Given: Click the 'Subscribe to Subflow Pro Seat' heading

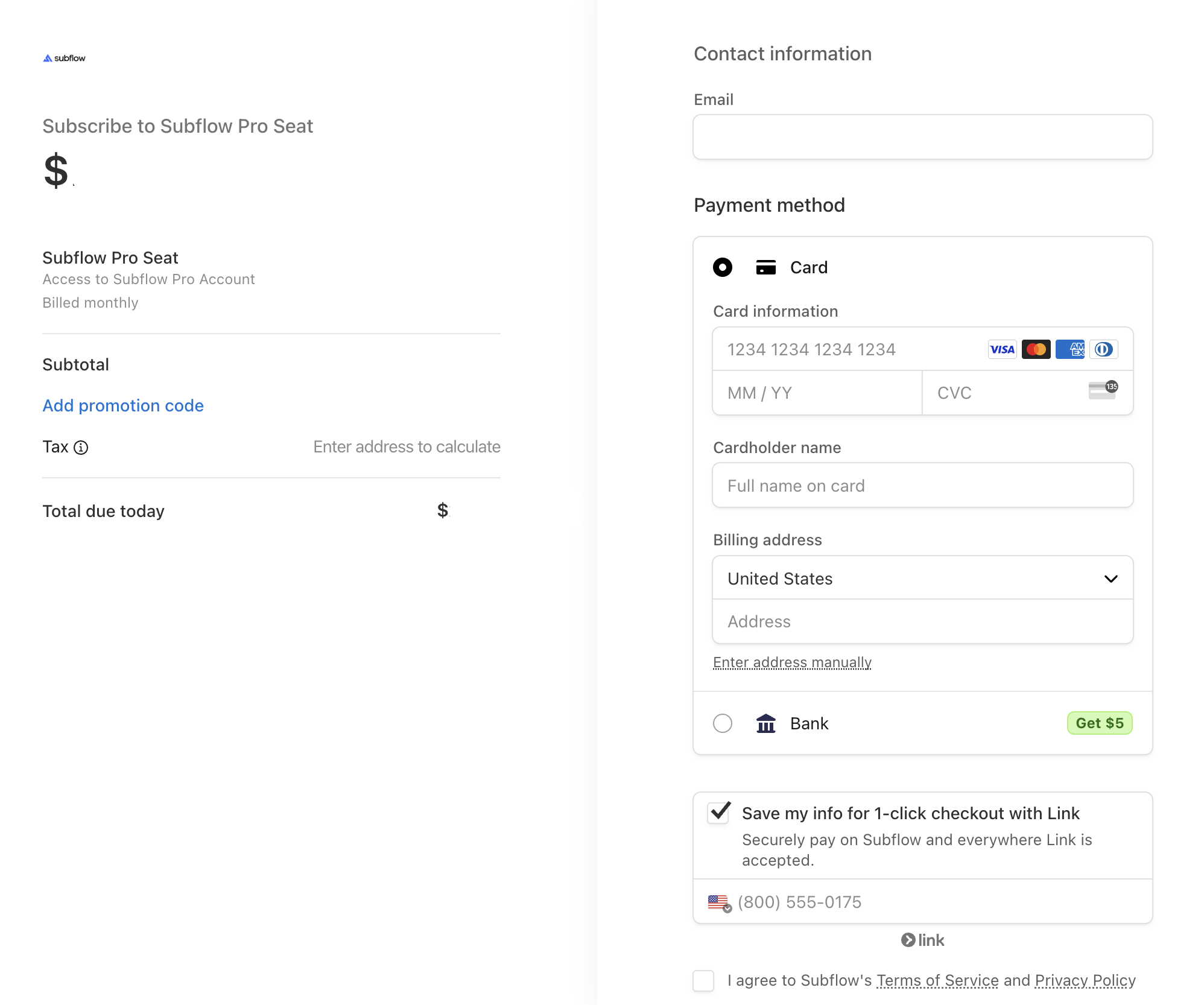Looking at the screenshot, I should tap(177, 126).
